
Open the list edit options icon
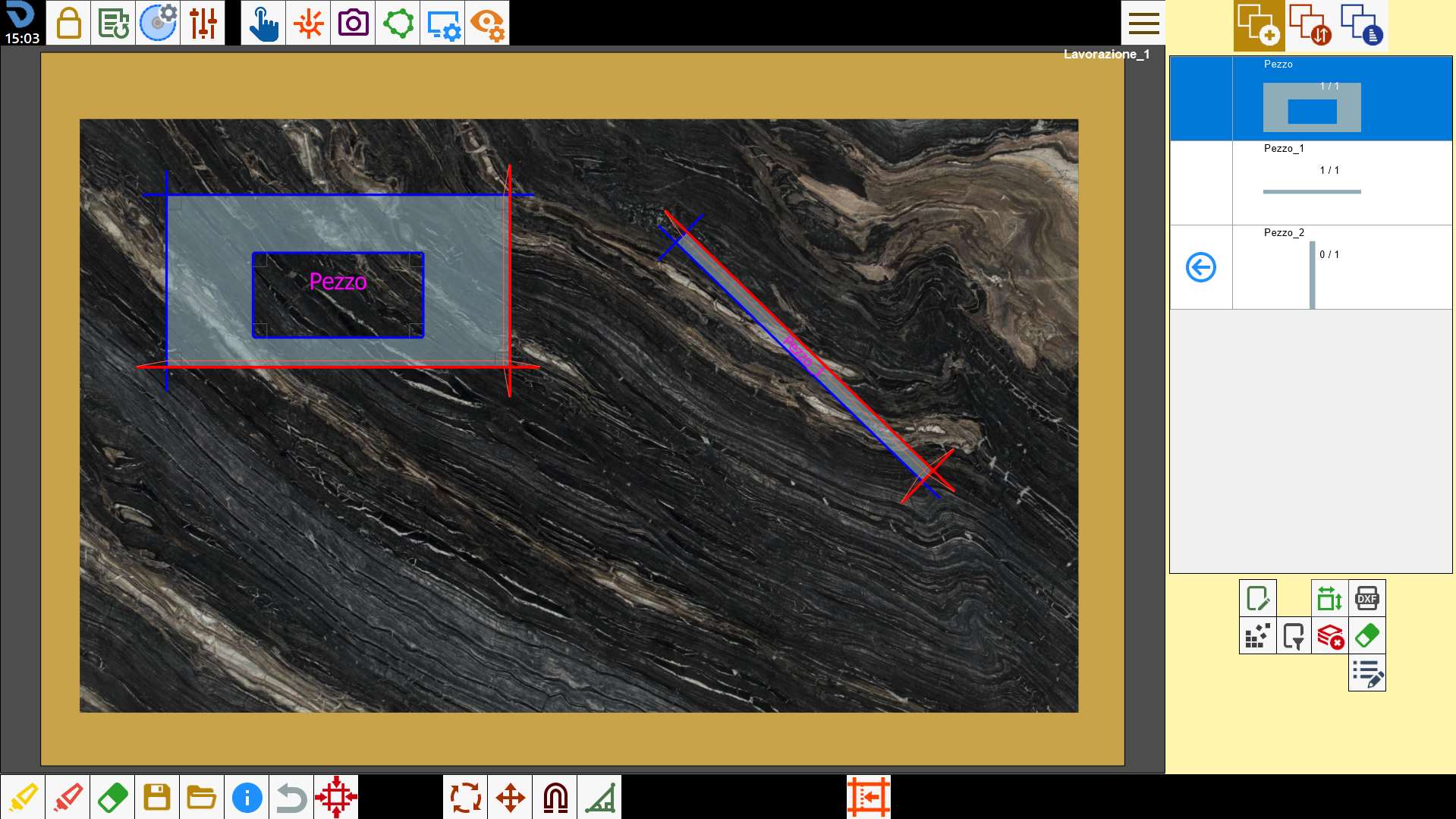point(1366,673)
